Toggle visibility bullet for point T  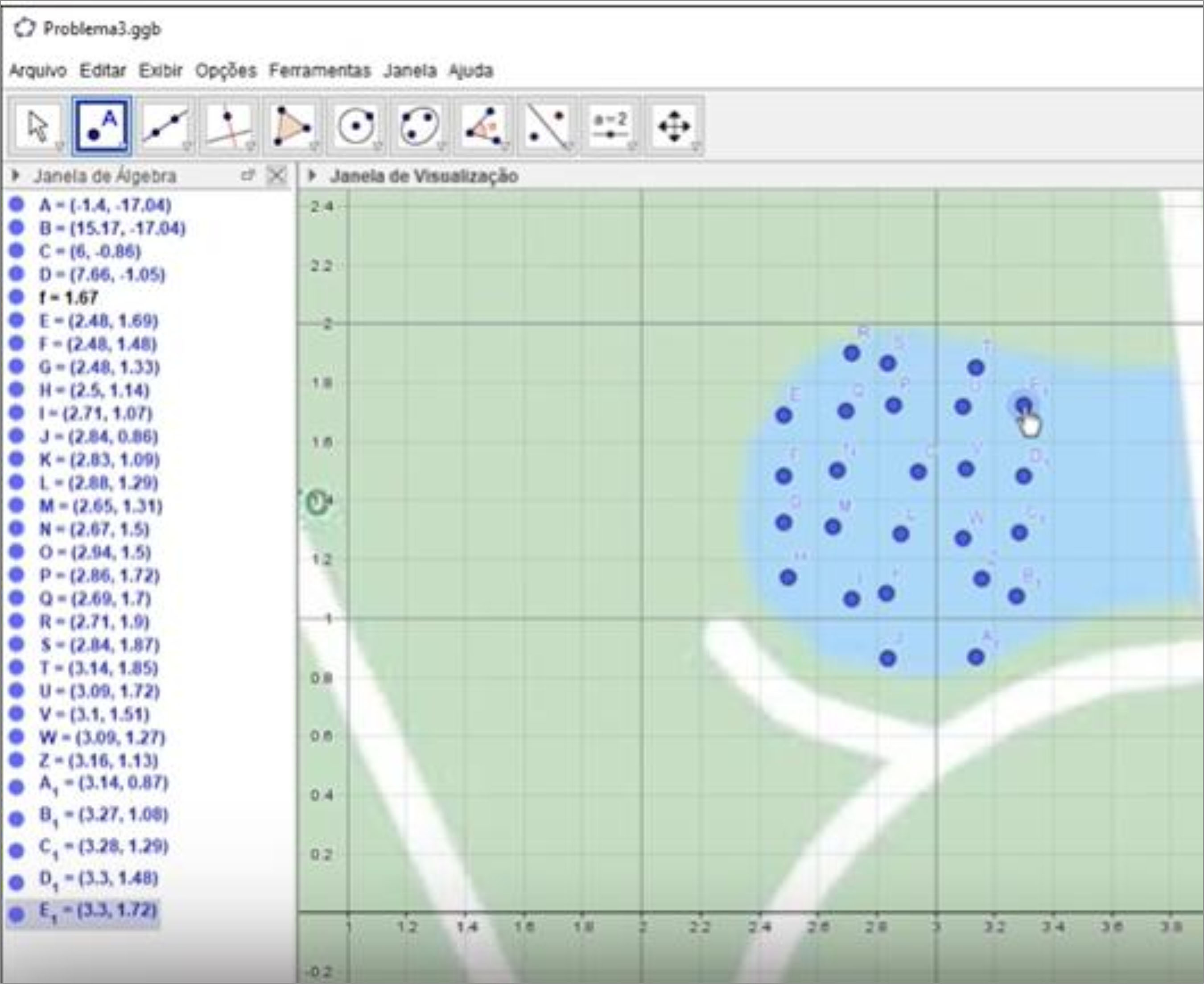click(x=17, y=667)
